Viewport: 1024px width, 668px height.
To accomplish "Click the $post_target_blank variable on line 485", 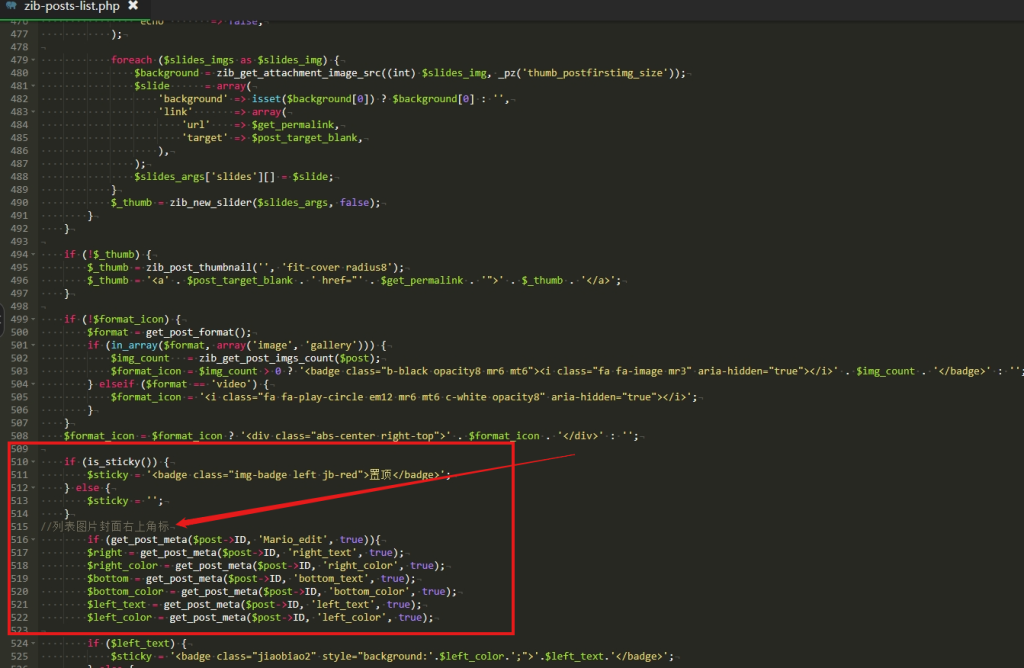I will (306, 138).
